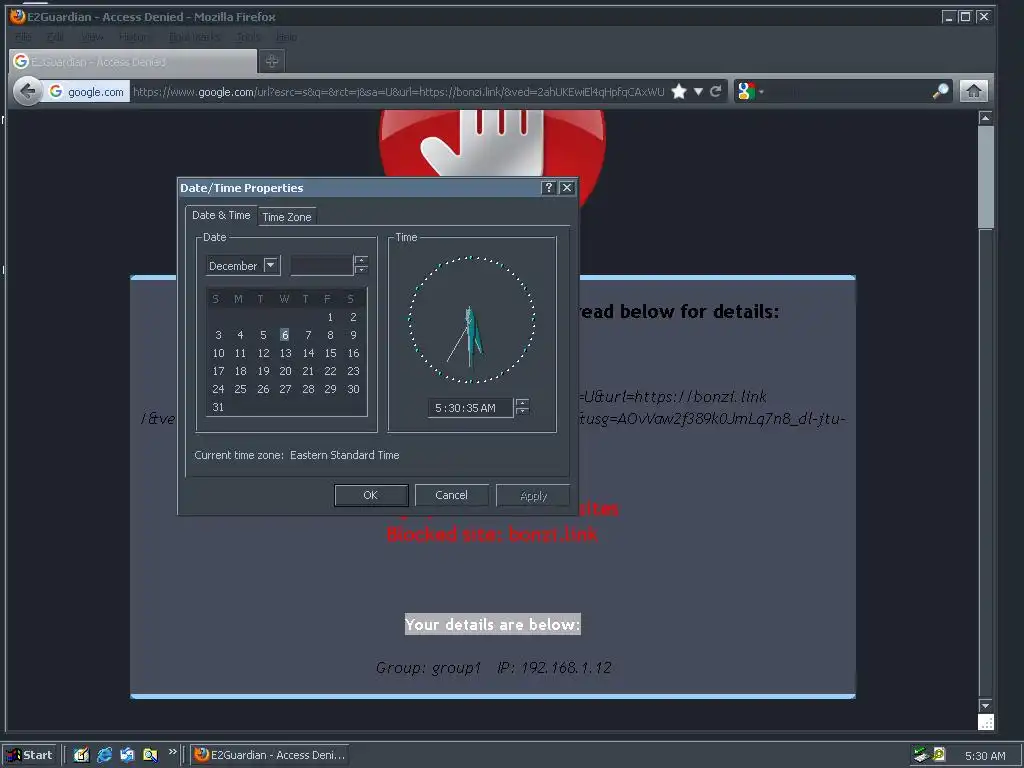Click the Date/Time Properties help question mark
Screen dimensions: 1024x768
pos(549,188)
